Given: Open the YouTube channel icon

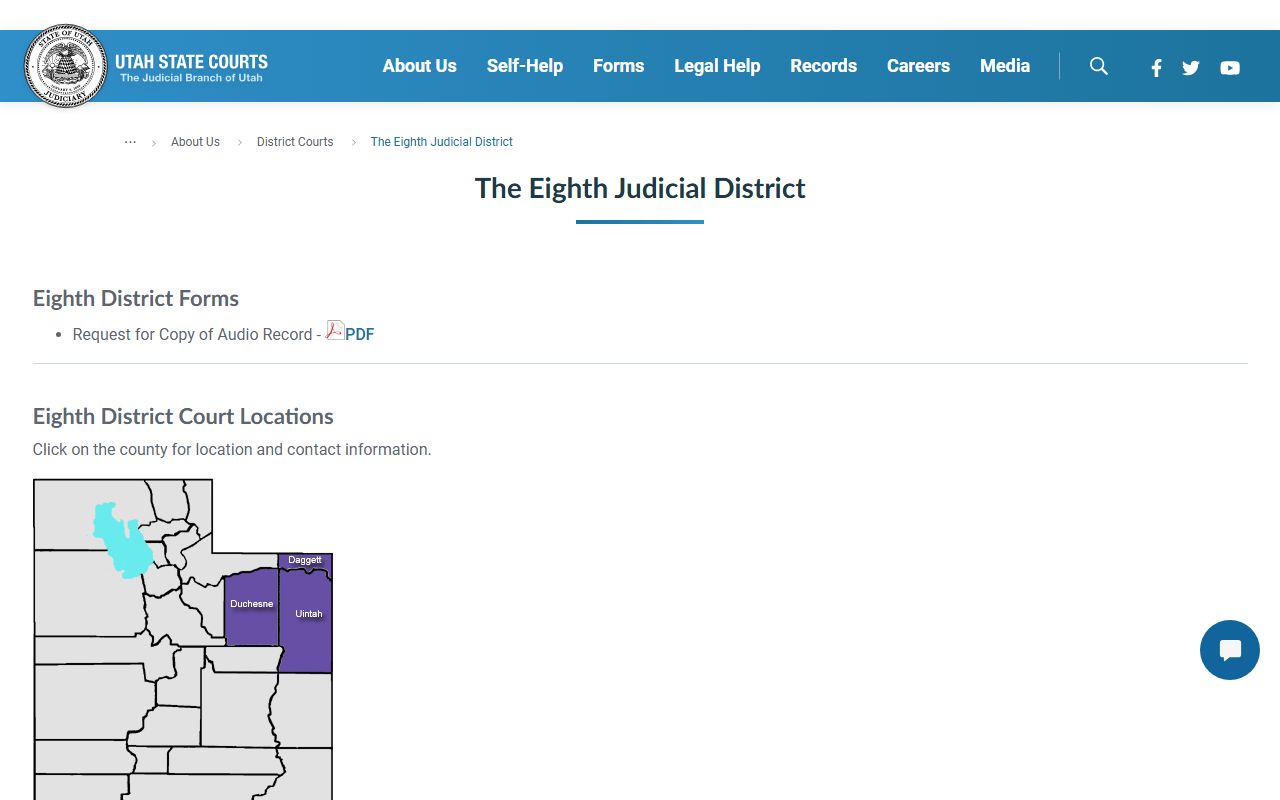Looking at the screenshot, I should point(1230,68).
